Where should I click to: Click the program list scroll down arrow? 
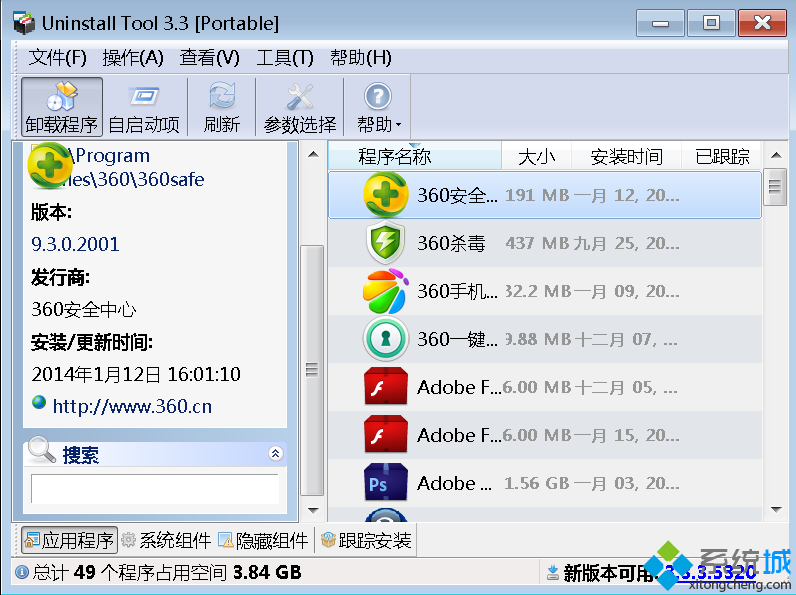point(776,510)
